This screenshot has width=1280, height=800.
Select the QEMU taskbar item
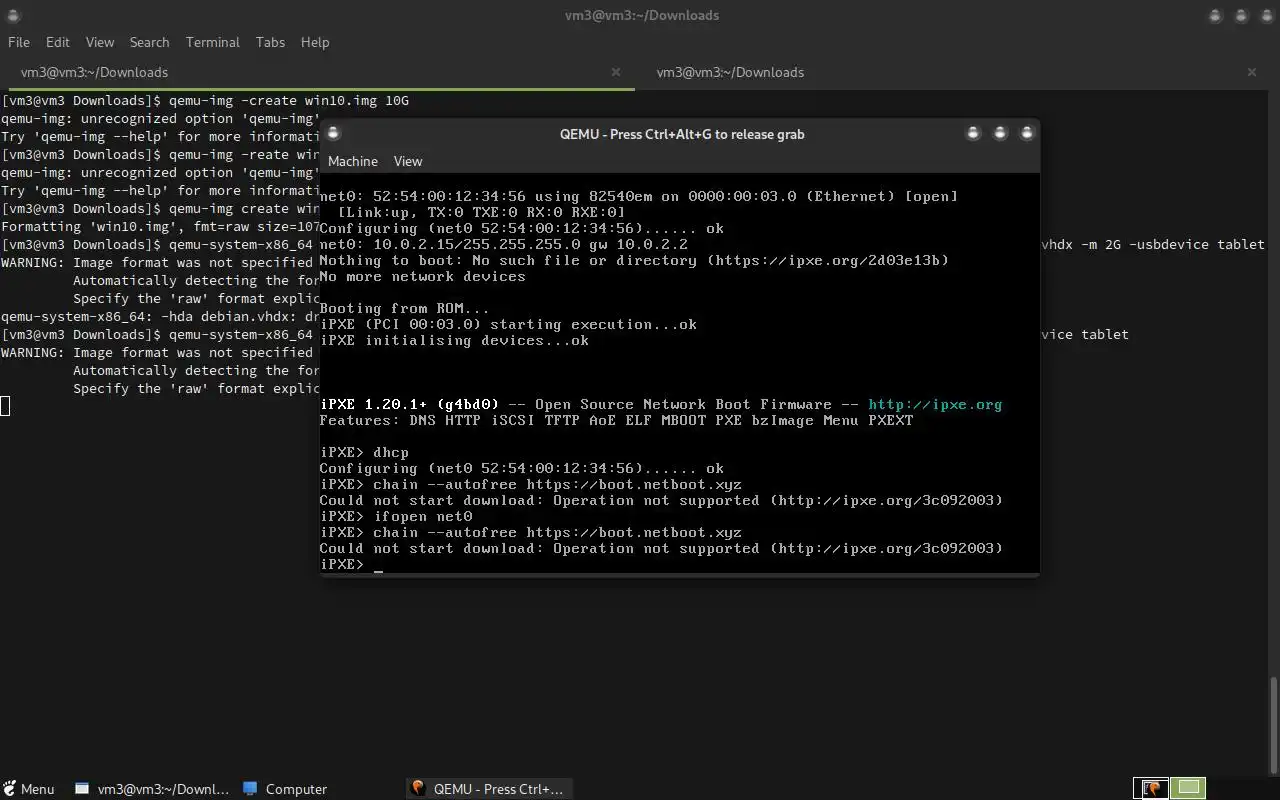pos(488,789)
